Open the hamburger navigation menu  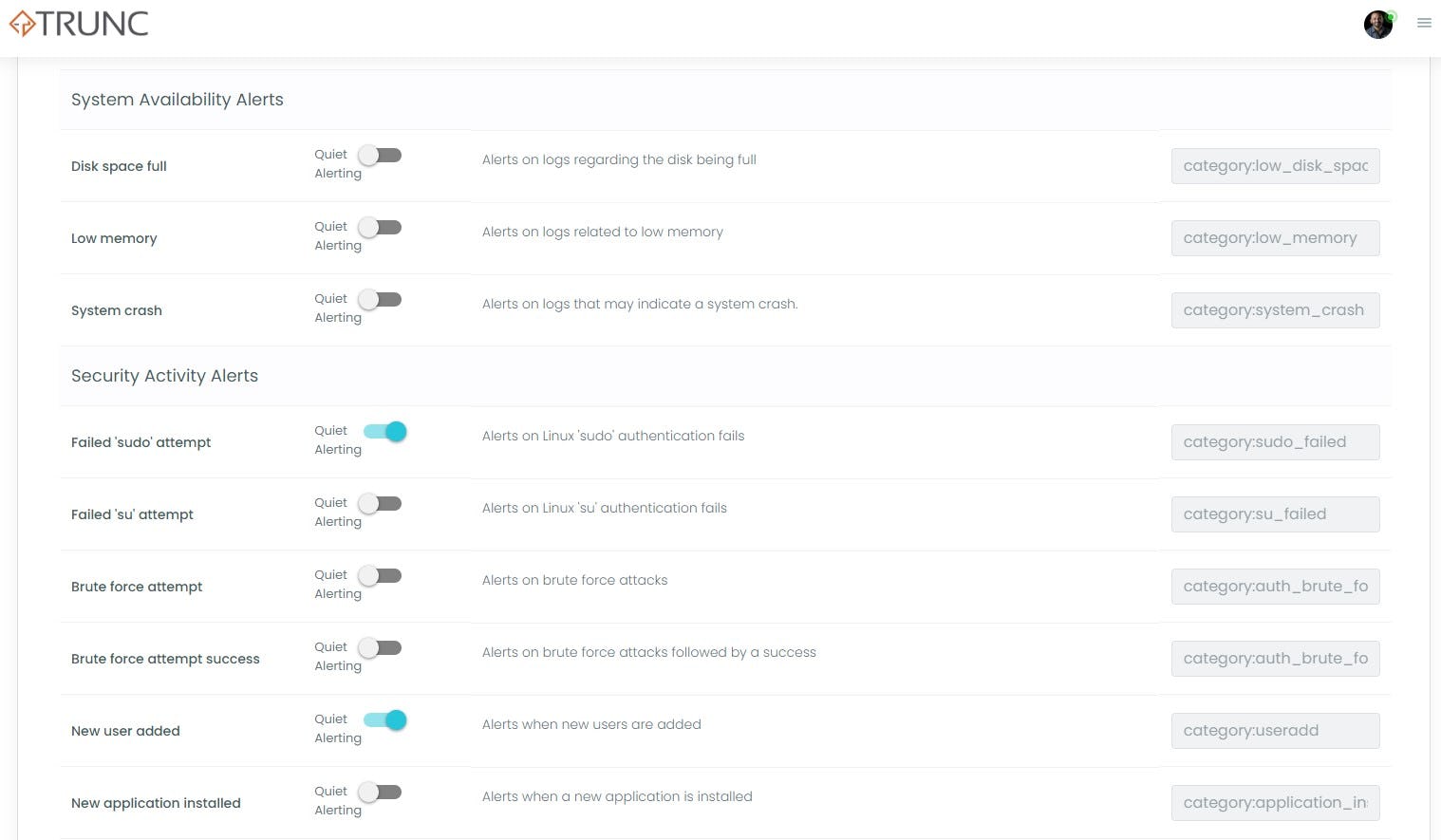tap(1424, 23)
